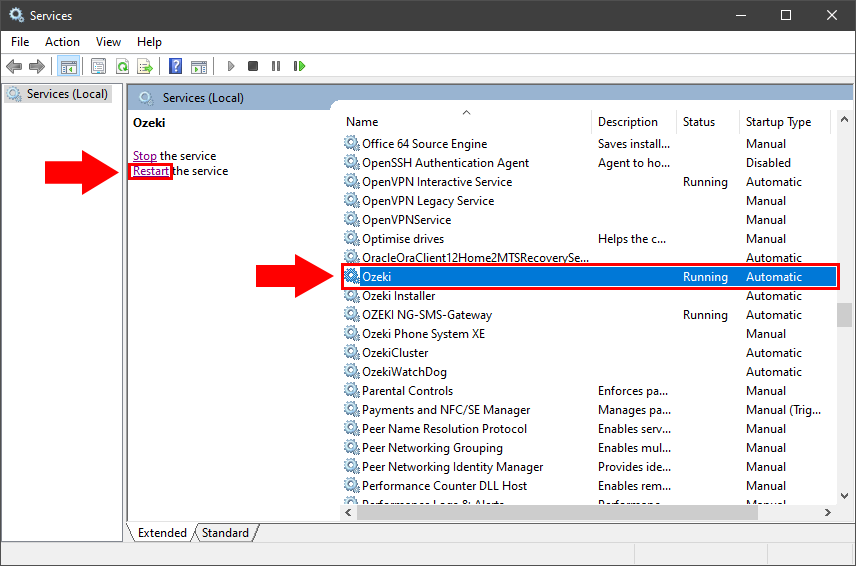Select the OpenVPN Legacy Service row

point(590,201)
